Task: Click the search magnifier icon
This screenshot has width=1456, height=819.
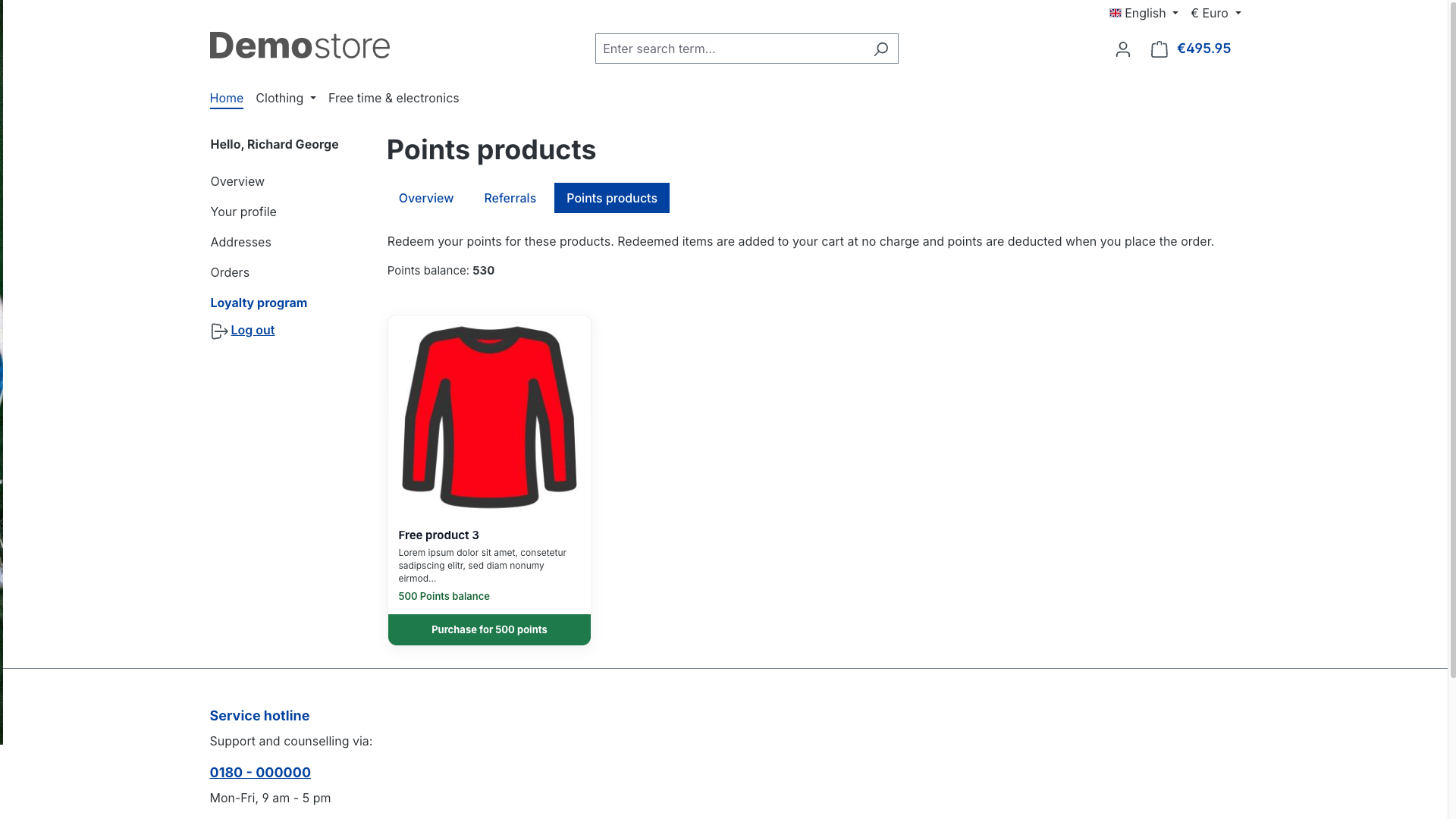Action: coord(880,49)
